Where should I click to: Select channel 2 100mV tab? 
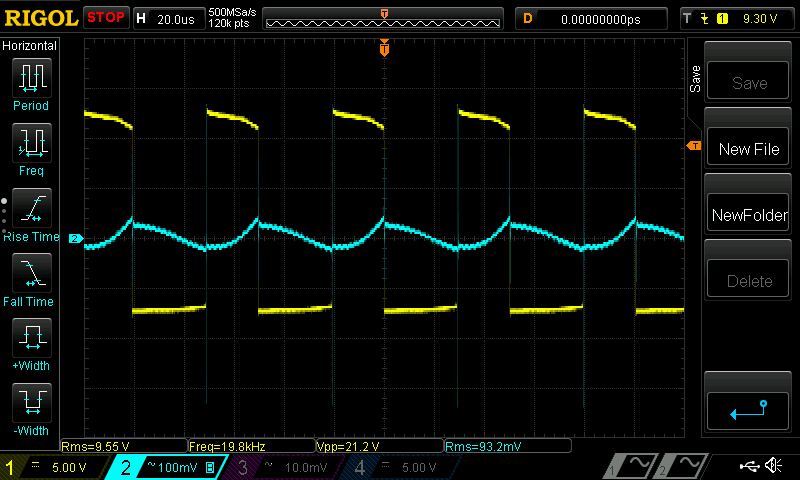click(x=168, y=467)
